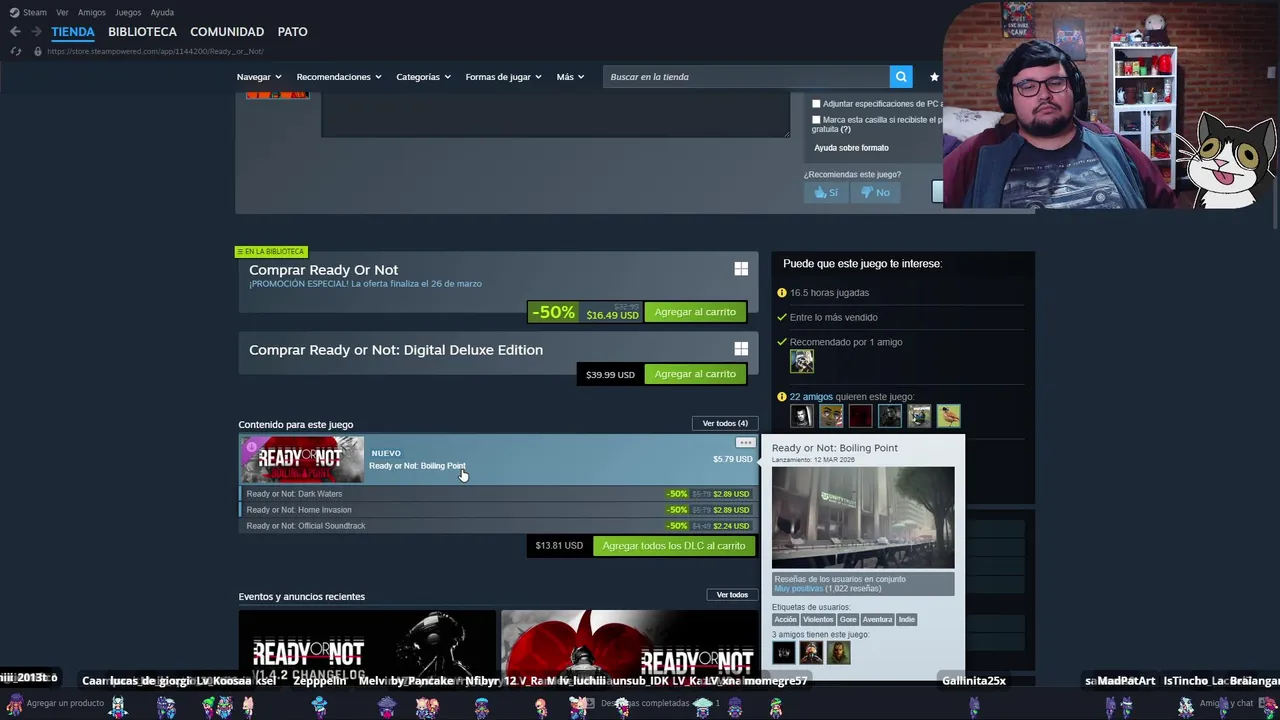Open the red wishlisting friend's avatar
This screenshot has height=720, width=1280.
point(860,415)
